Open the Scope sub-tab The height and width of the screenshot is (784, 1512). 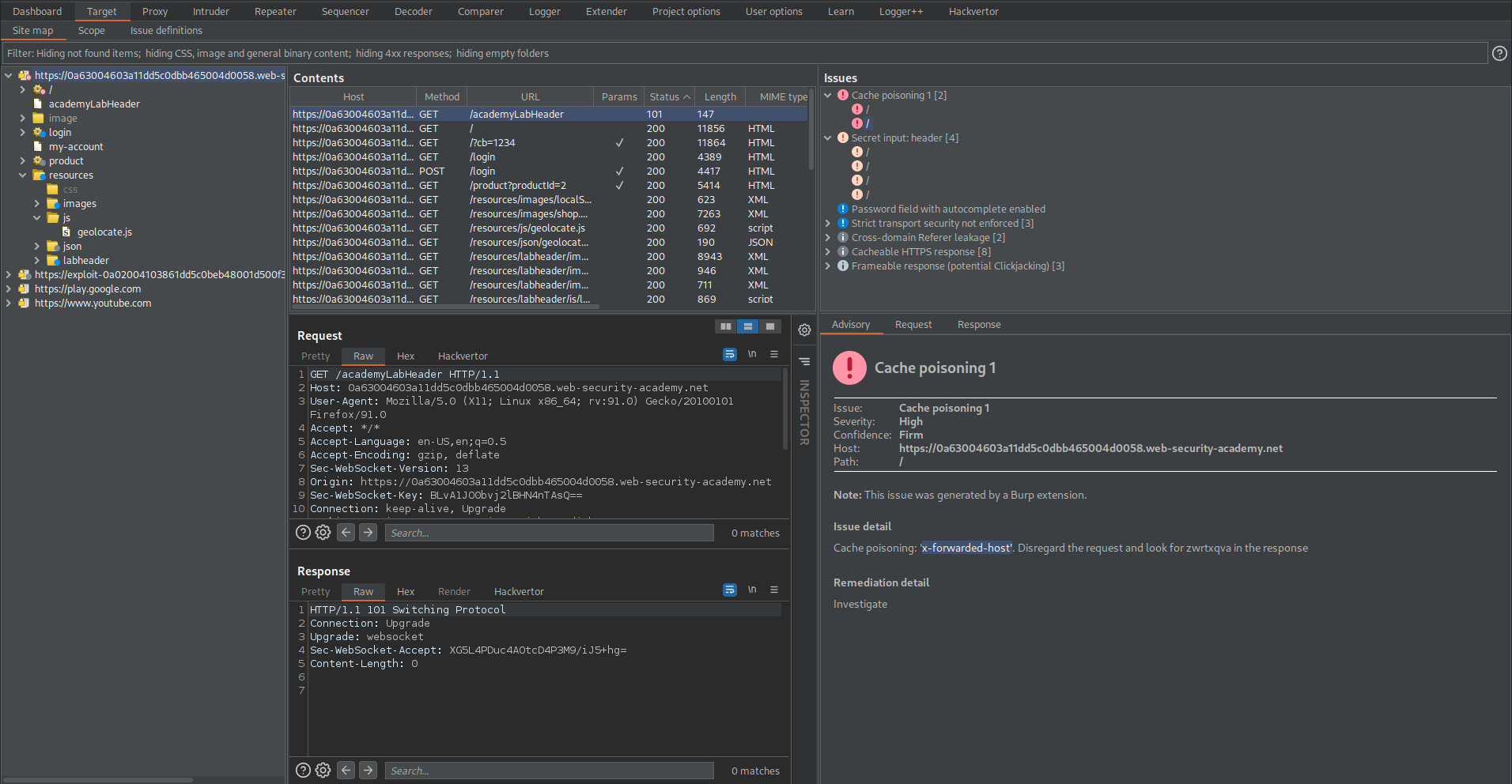click(x=91, y=31)
